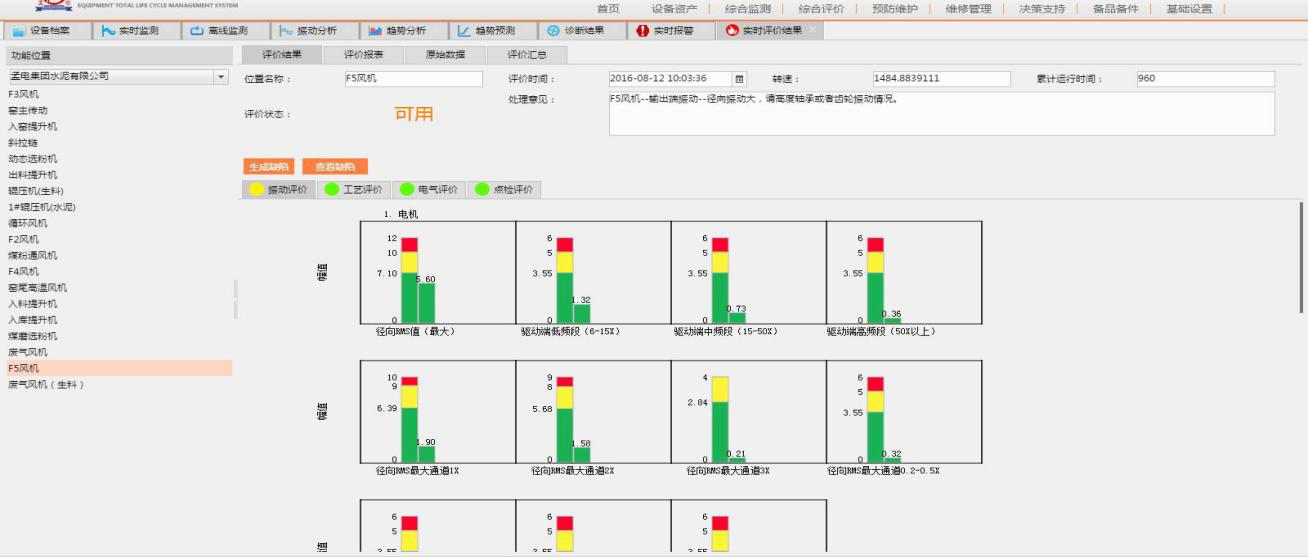1308x557 pixels.
Task: Click the 趋势预测 line chart icon
Action: [x=464, y=31]
